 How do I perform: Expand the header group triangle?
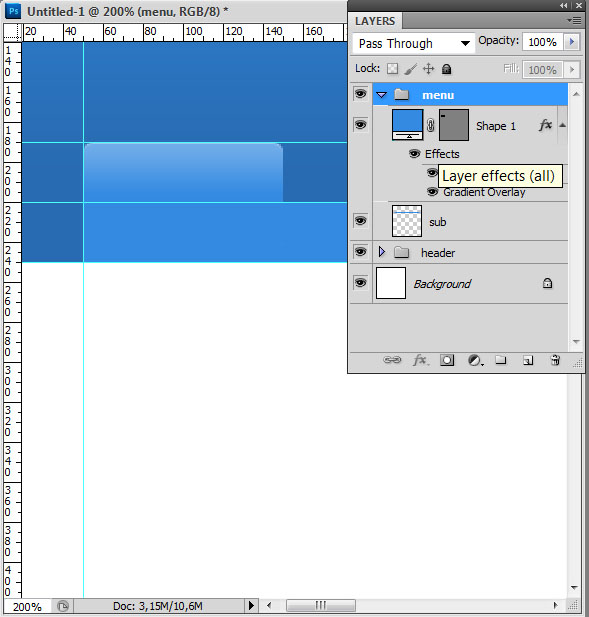click(x=381, y=252)
